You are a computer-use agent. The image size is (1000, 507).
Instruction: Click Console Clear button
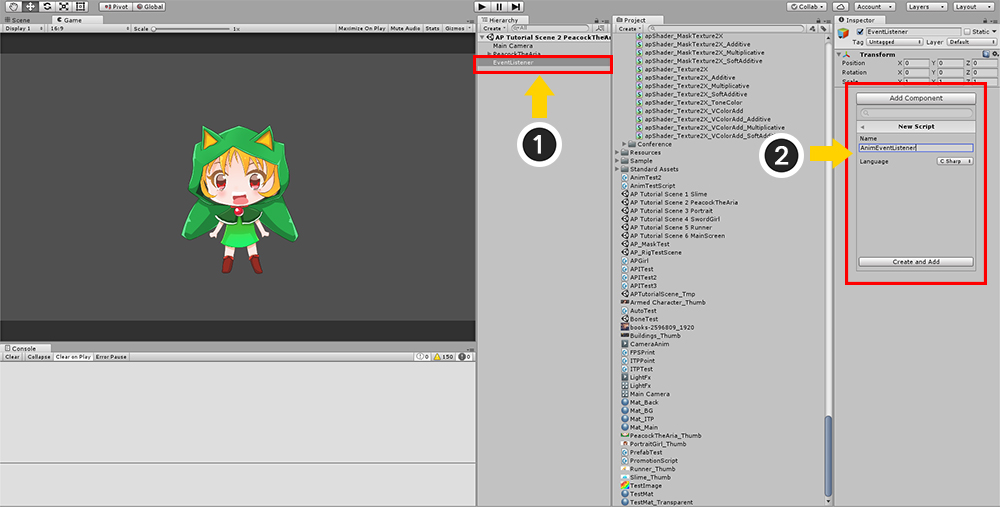(13, 357)
